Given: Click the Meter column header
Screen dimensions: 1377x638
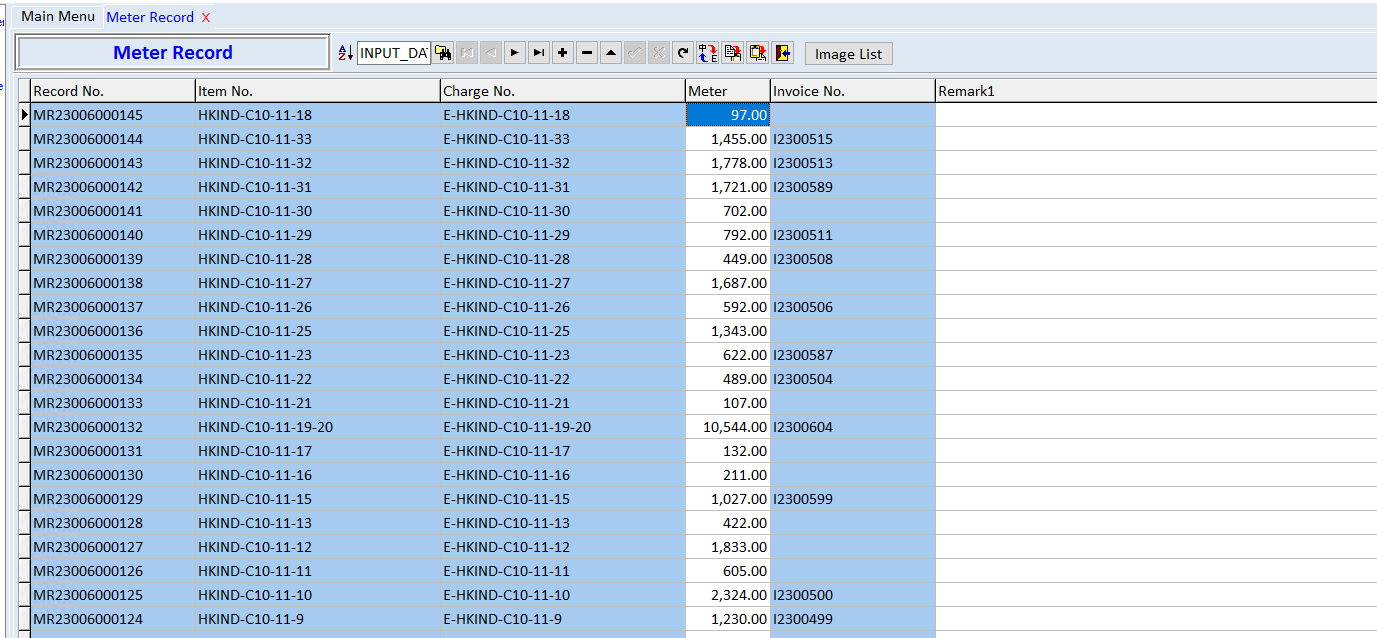Looking at the screenshot, I should click(x=727, y=91).
